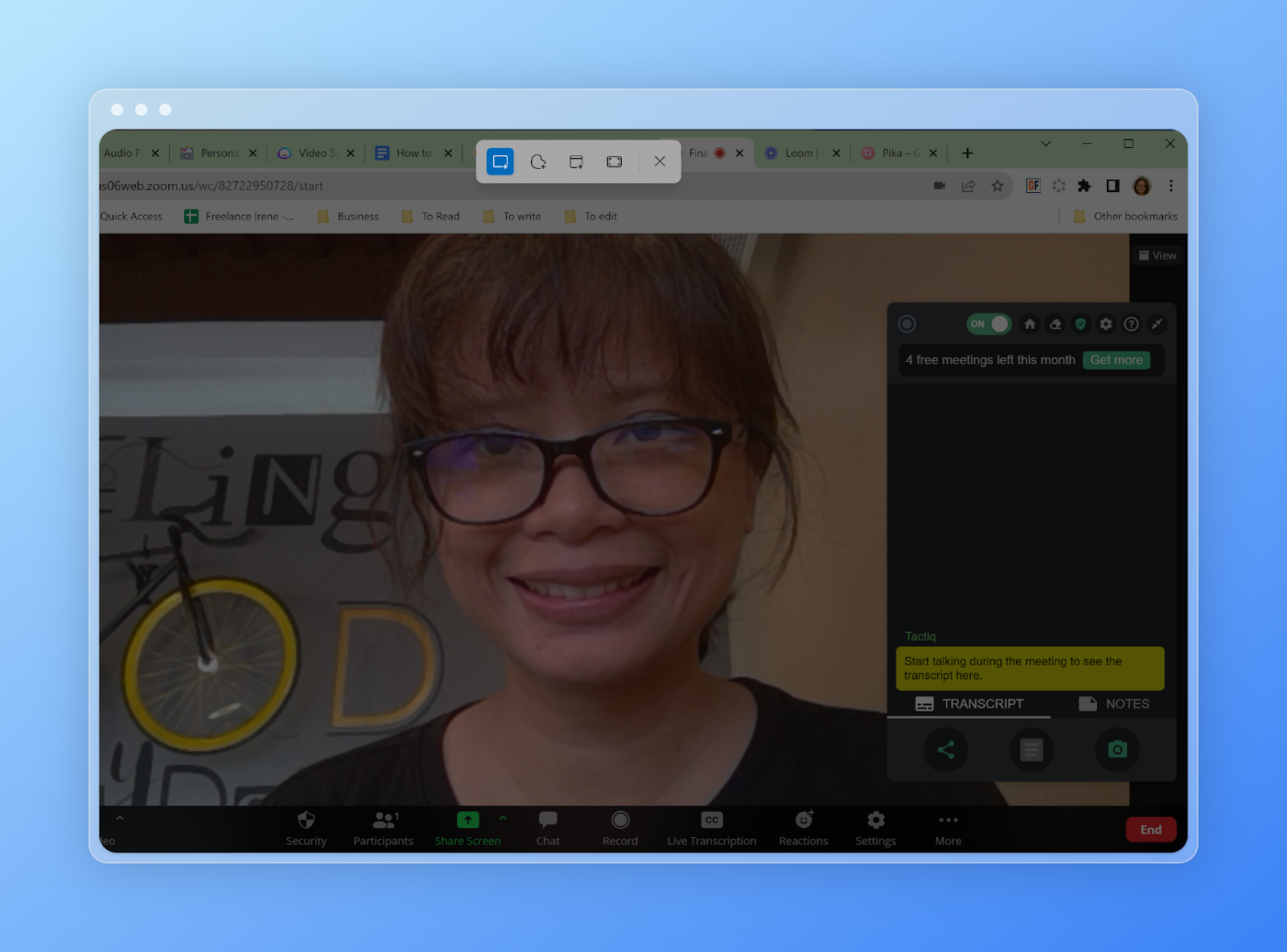Enable Live Transcription in Zoom
Screen dimensions: 1287x952
point(711,828)
